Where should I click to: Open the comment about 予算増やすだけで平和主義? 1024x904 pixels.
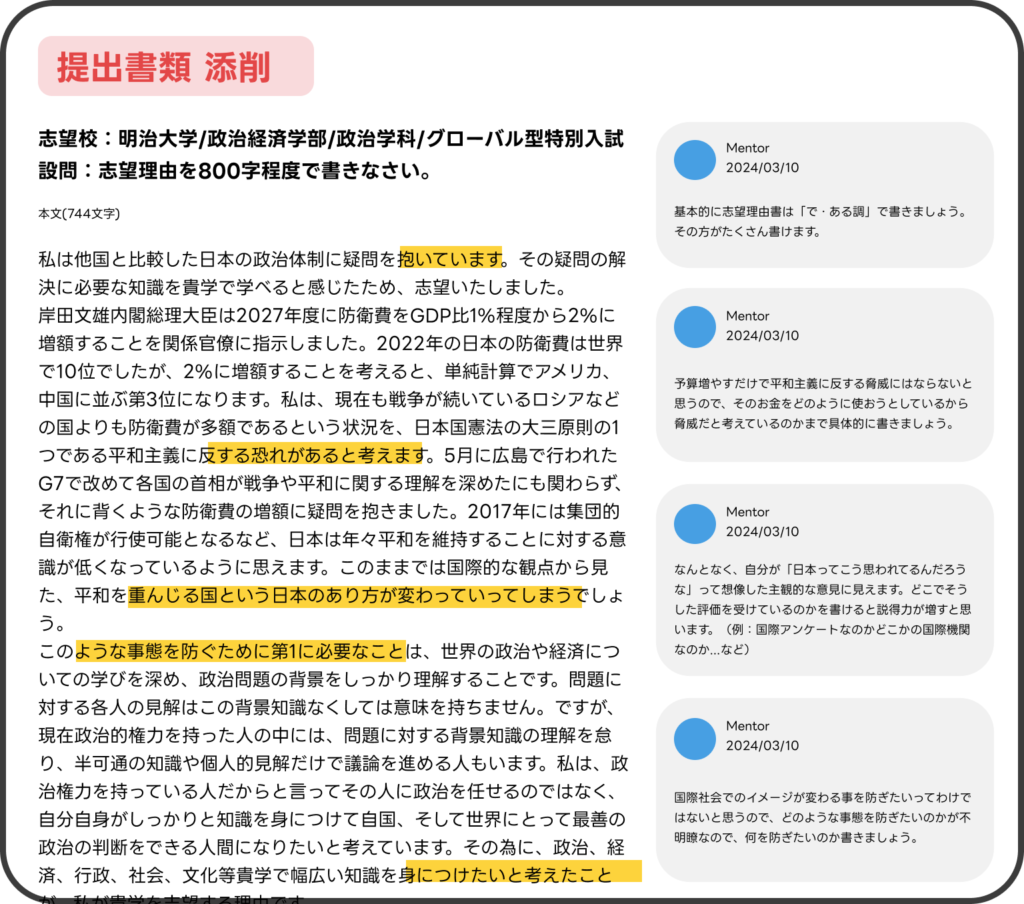coord(825,375)
